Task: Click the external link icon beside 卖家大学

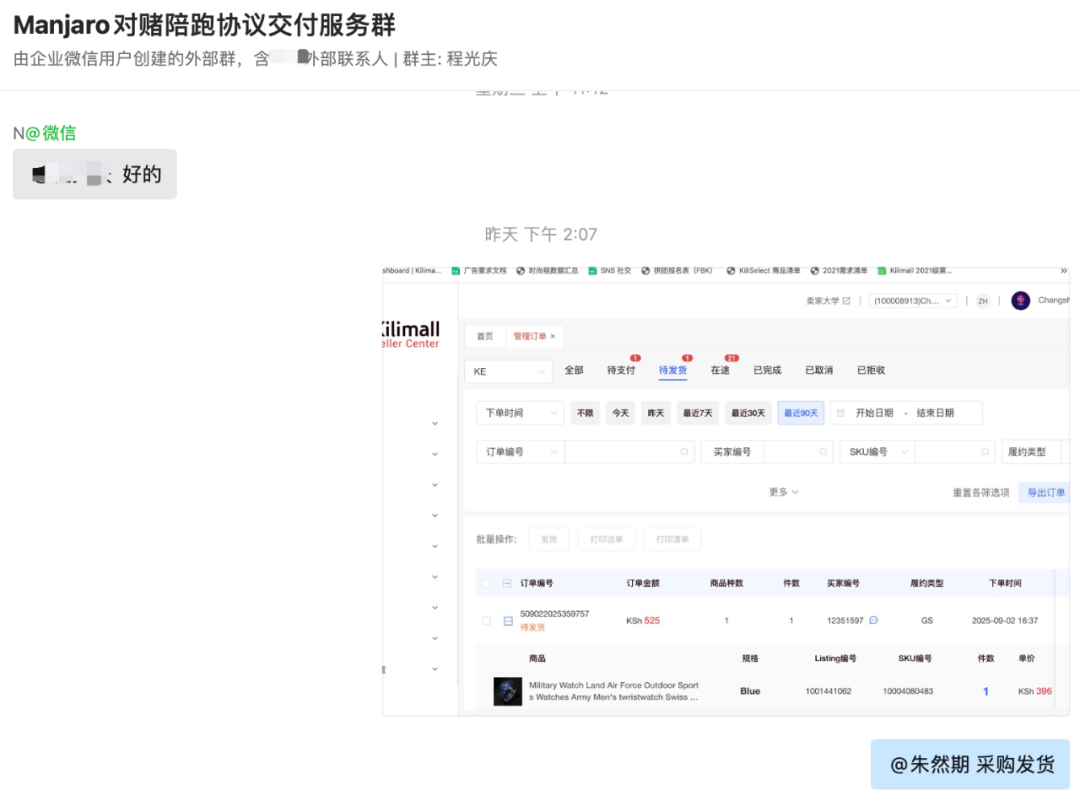Action: click(847, 301)
